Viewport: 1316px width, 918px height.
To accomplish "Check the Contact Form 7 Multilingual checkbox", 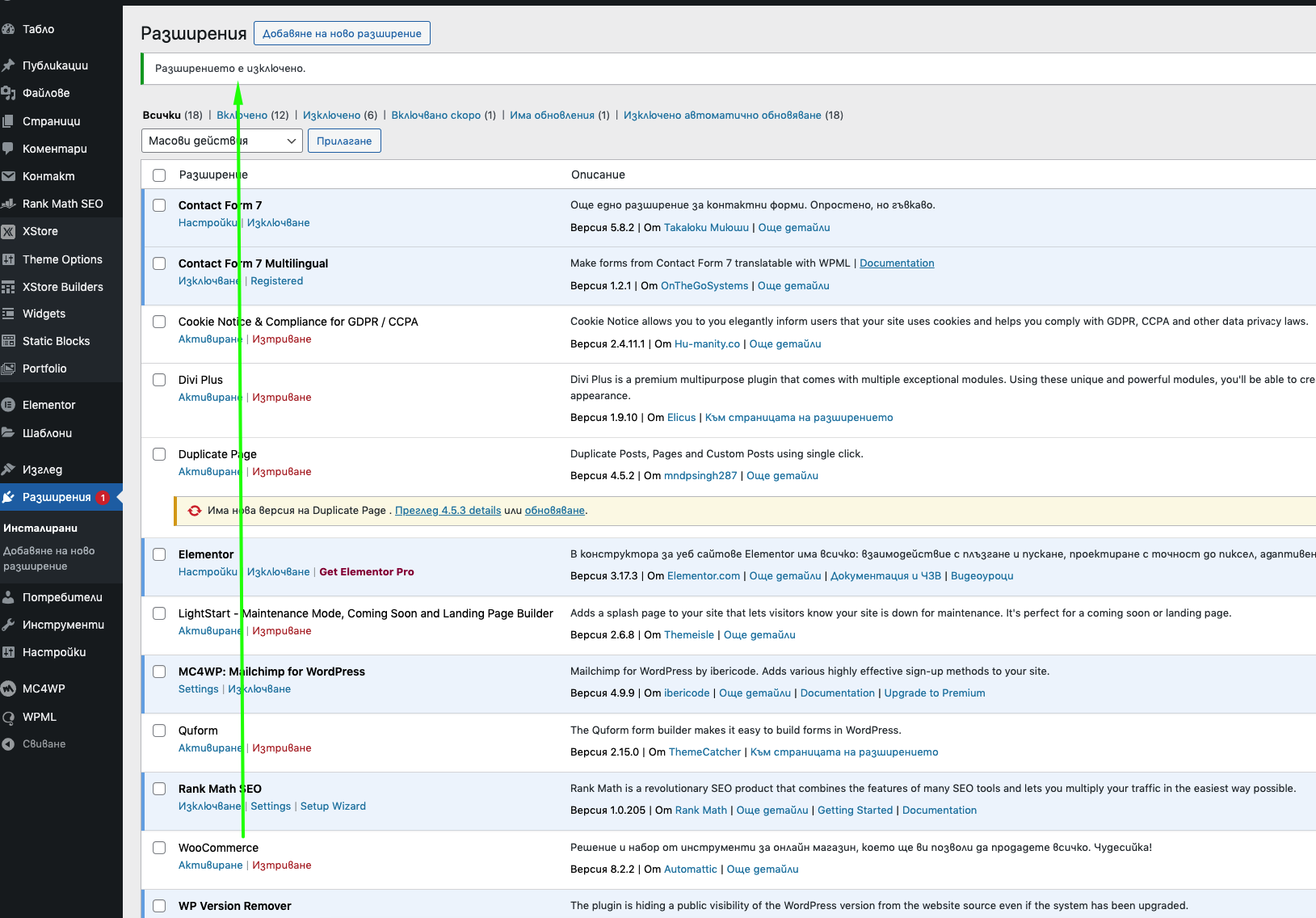I will (159, 263).
